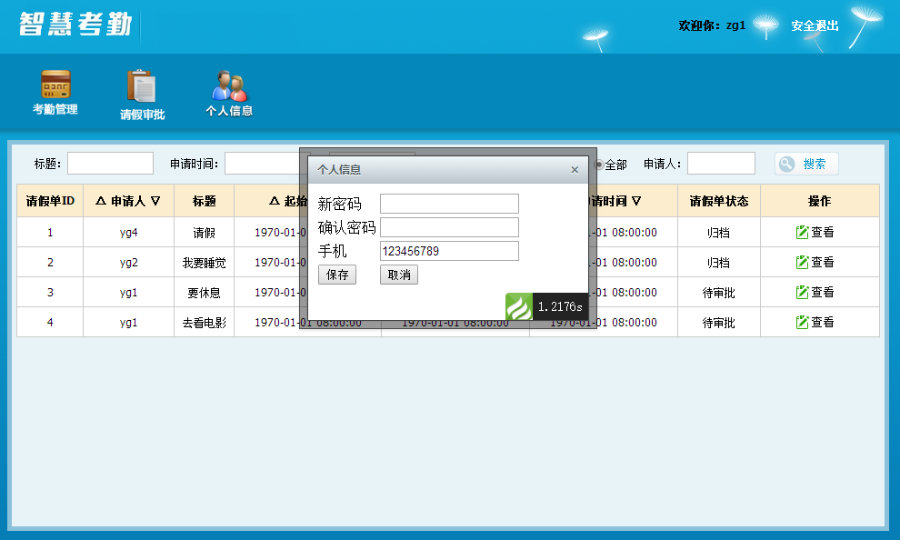900x540 pixels.
Task: Click the 标题 filter input field
Action: (110, 164)
